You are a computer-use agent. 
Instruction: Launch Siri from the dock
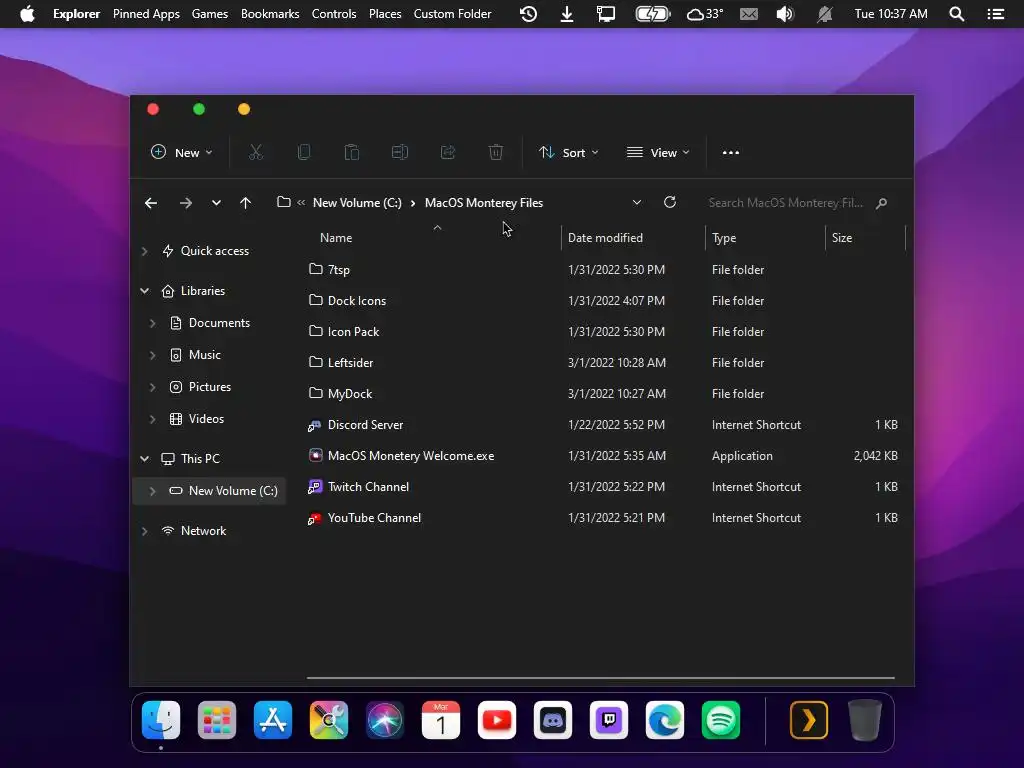tap(385, 720)
